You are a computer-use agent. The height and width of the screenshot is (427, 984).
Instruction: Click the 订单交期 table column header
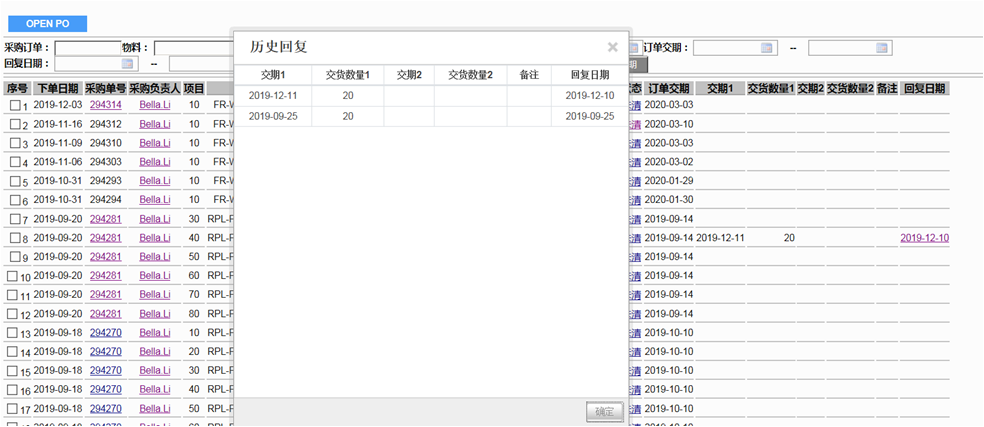[x=669, y=89]
